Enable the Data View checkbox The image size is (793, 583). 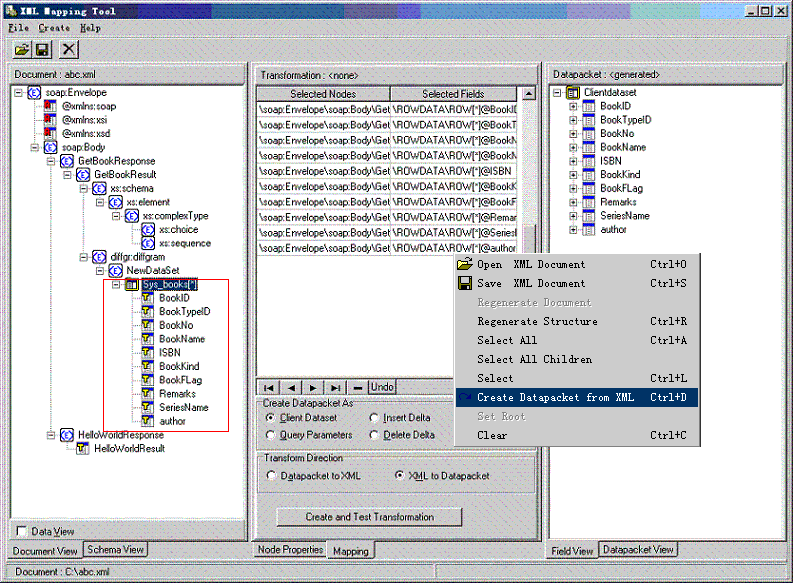[22, 531]
